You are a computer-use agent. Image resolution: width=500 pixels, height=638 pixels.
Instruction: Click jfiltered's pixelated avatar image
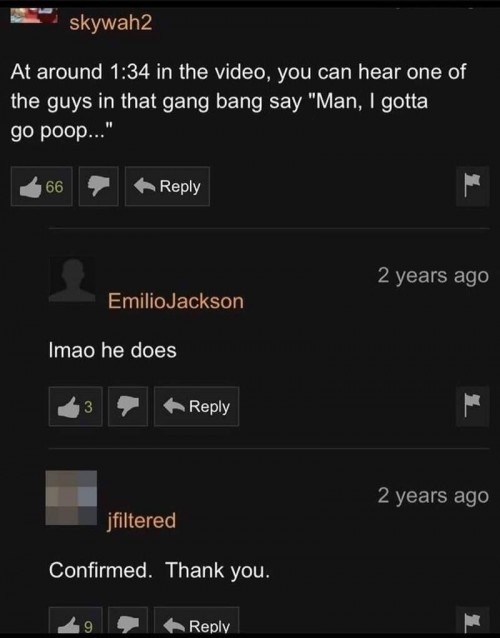pos(71,498)
